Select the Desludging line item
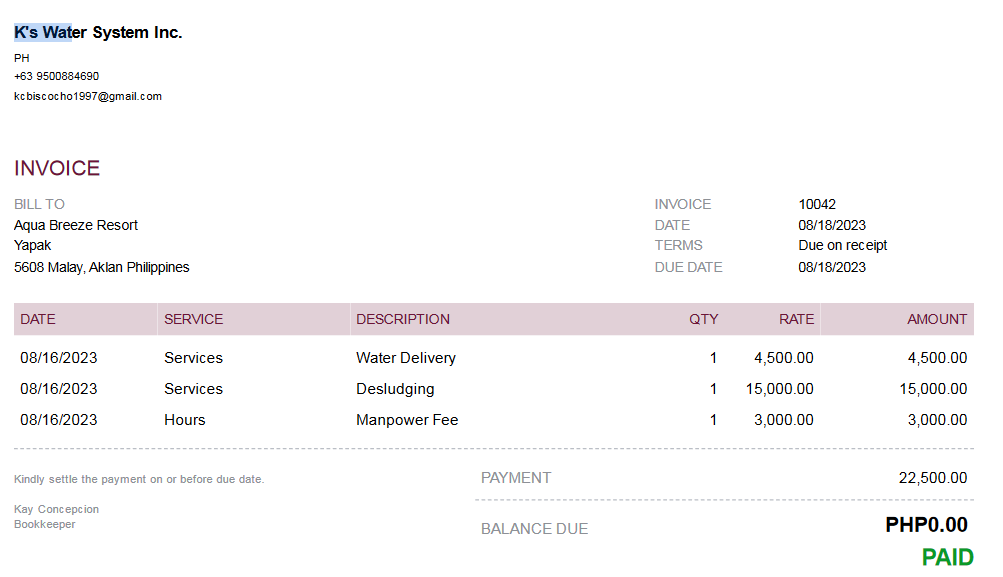The height and width of the screenshot is (577, 1003). [395, 389]
